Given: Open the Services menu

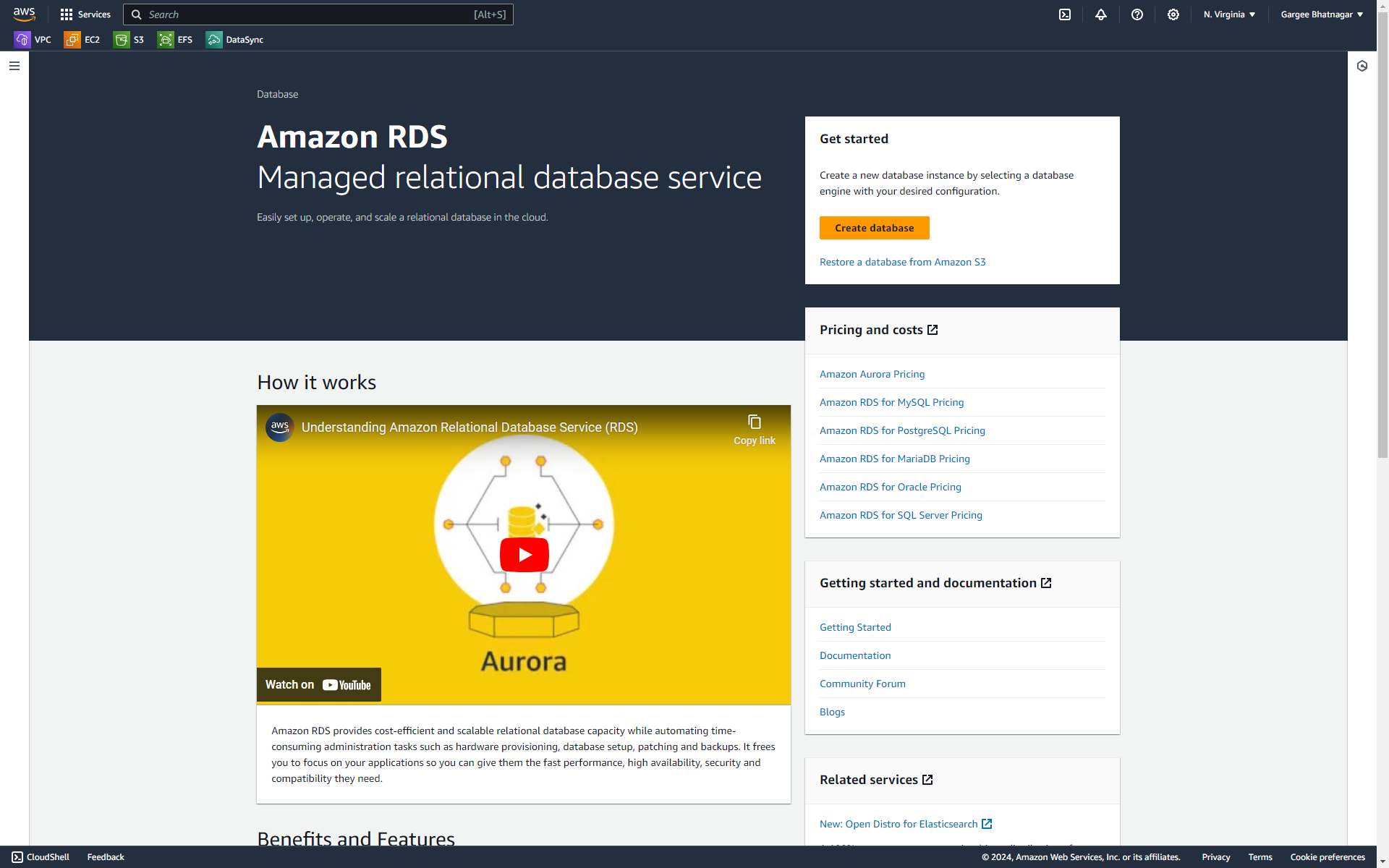Looking at the screenshot, I should (x=86, y=14).
